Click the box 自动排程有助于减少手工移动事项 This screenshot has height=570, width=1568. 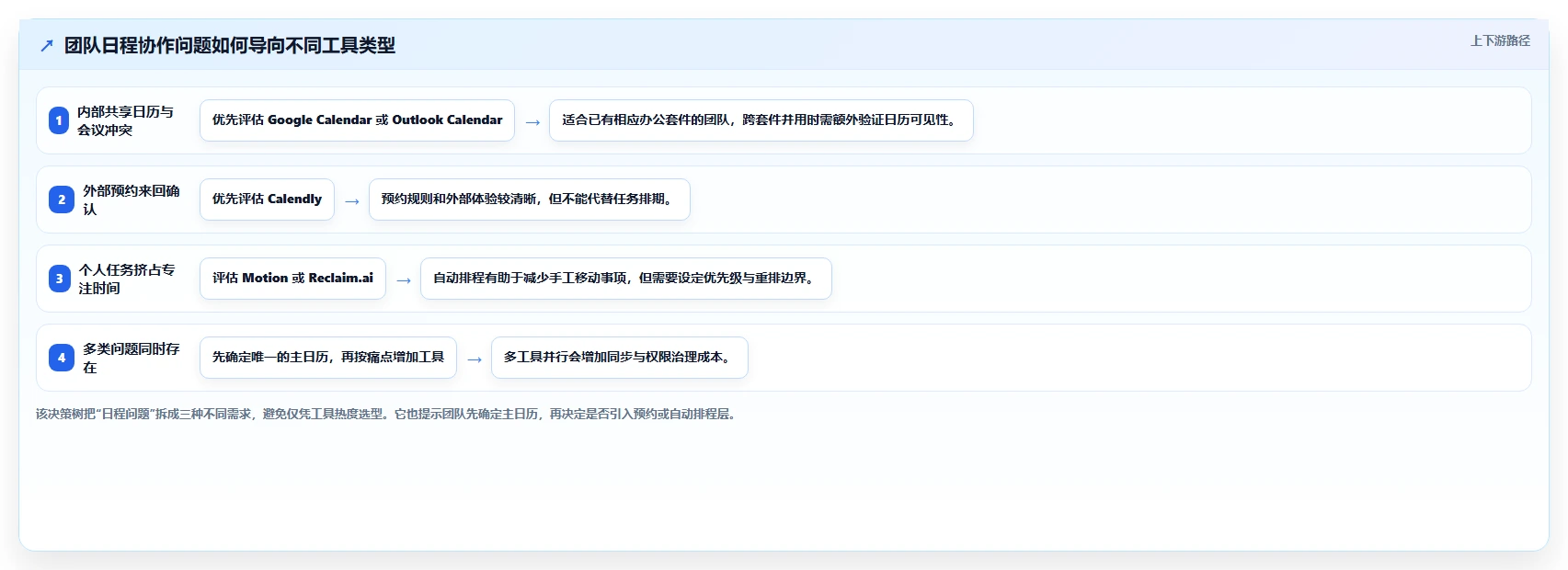click(x=626, y=279)
